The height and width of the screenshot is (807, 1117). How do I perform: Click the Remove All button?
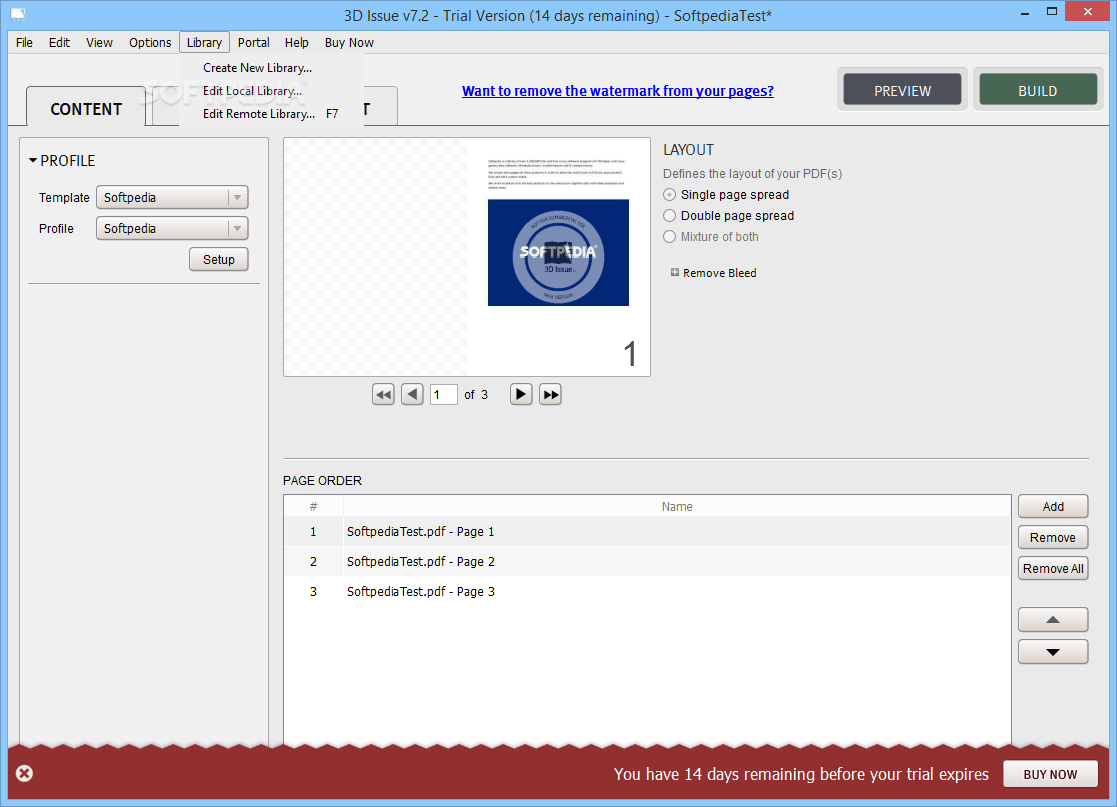1053,568
